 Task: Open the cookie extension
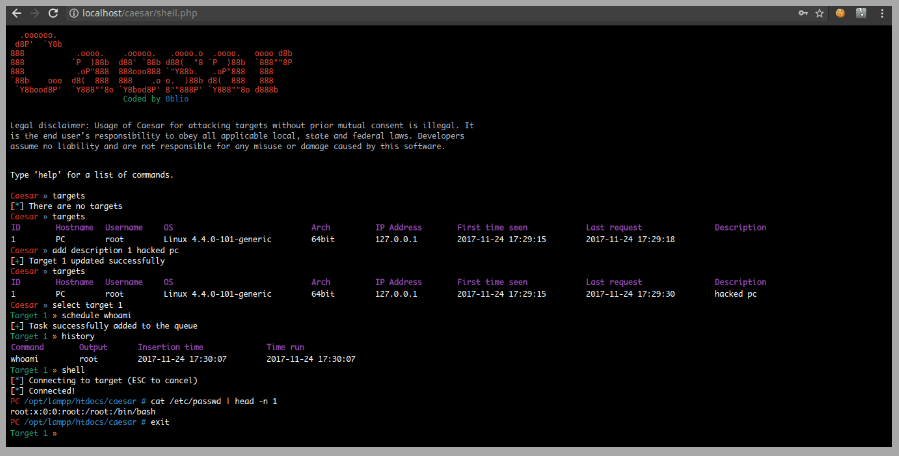(x=841, y=13)
